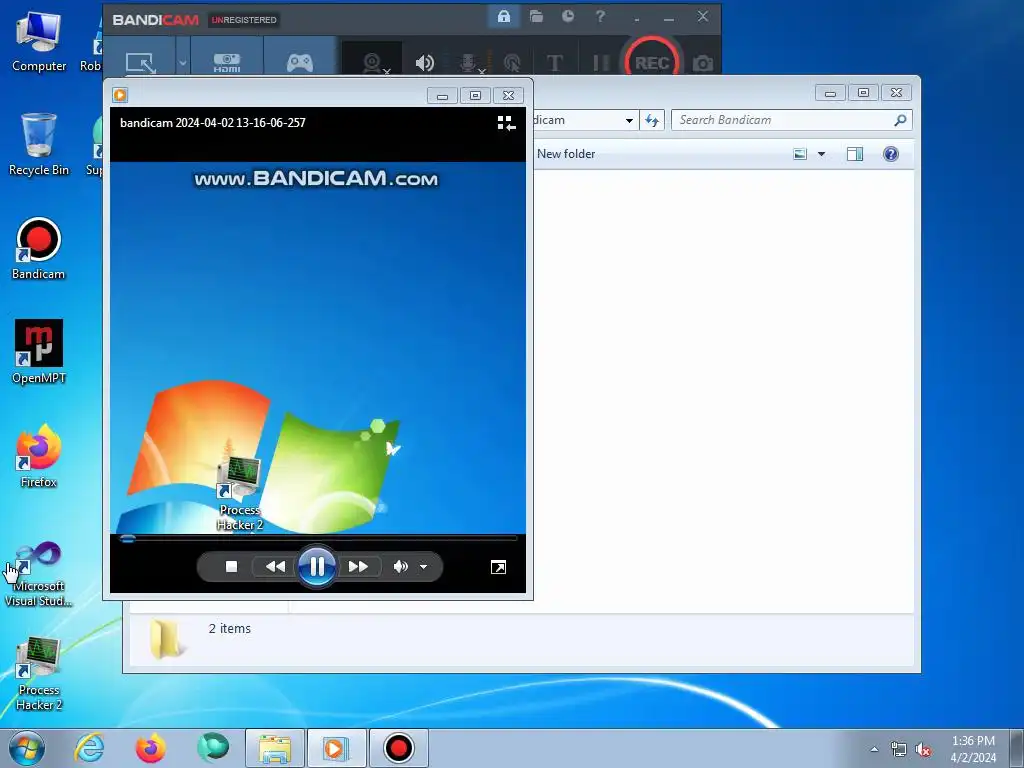Open Bandicam help question mark
This screenshot has width=1024, height=768.
(600, 17)
